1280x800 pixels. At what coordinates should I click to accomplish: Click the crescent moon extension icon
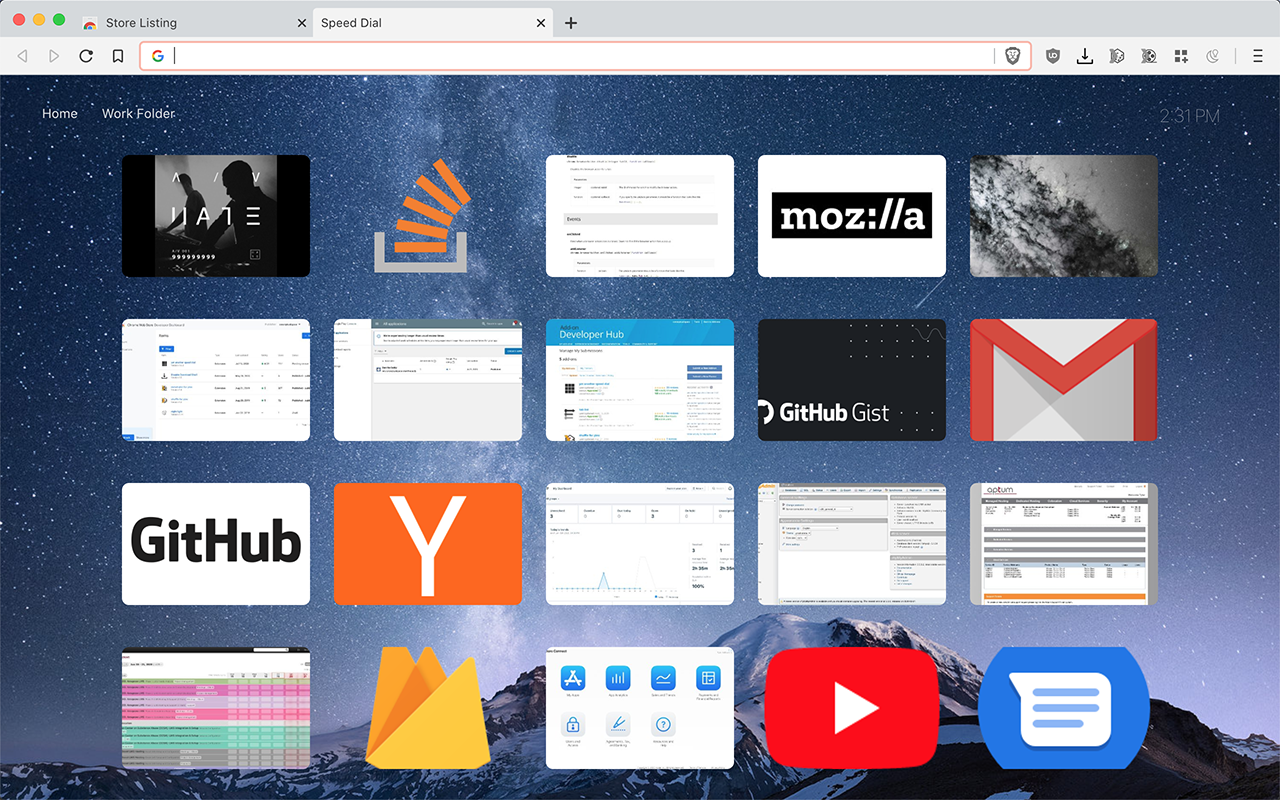tap(1213, 56)
